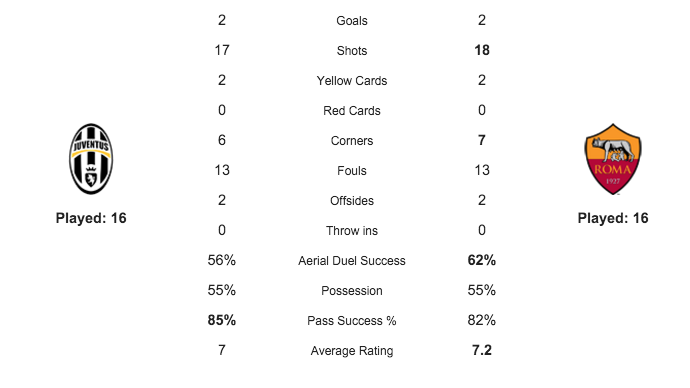Select the Shots stat label

352,51
